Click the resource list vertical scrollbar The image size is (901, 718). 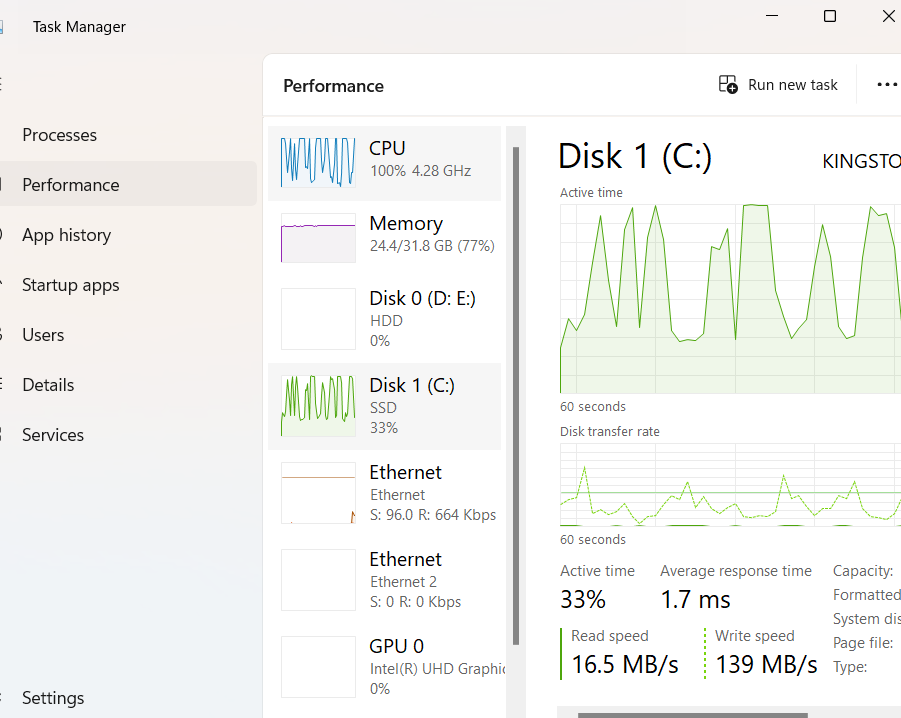click(516, 395)
